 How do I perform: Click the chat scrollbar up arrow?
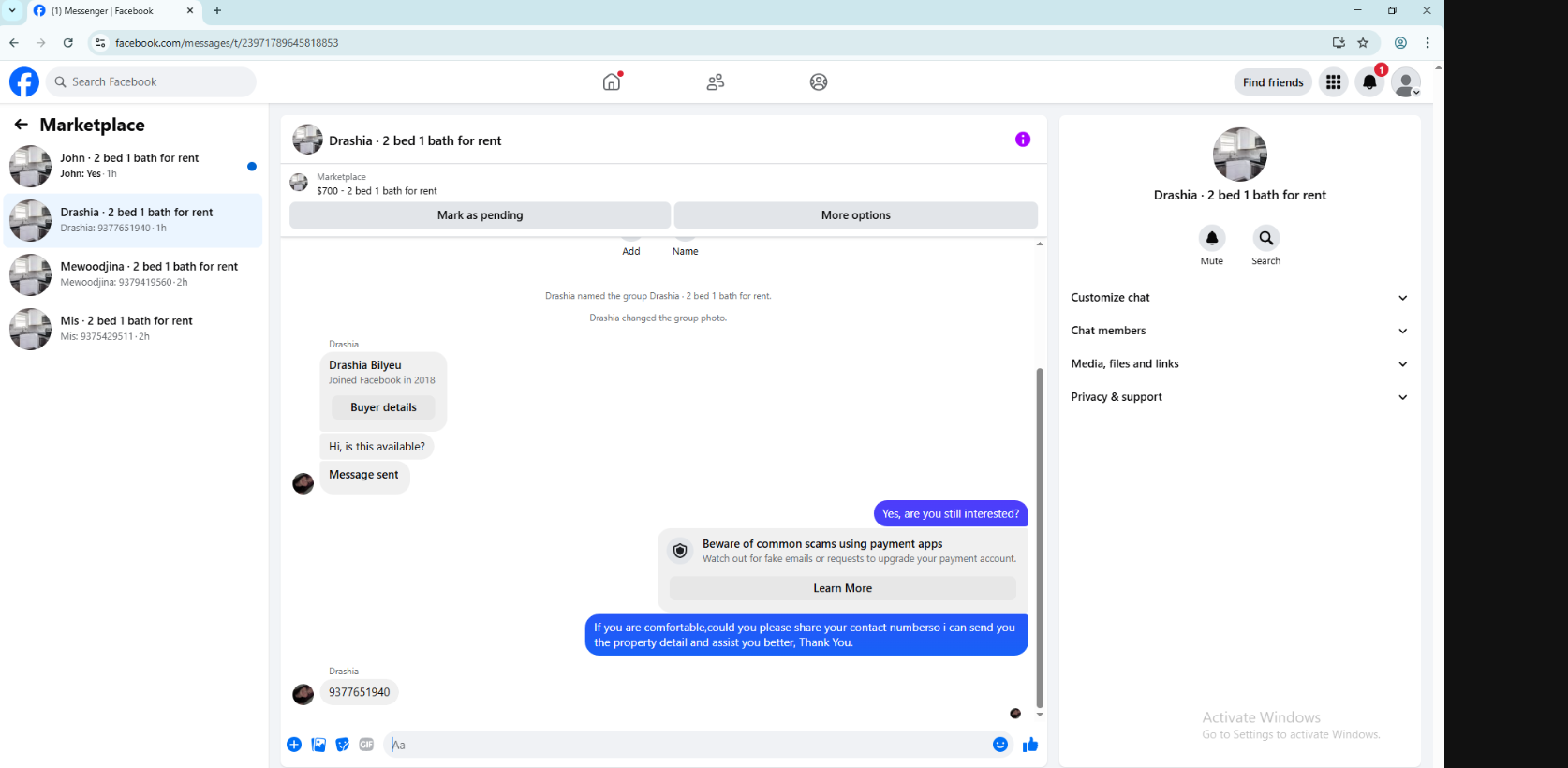(1040, 244)
